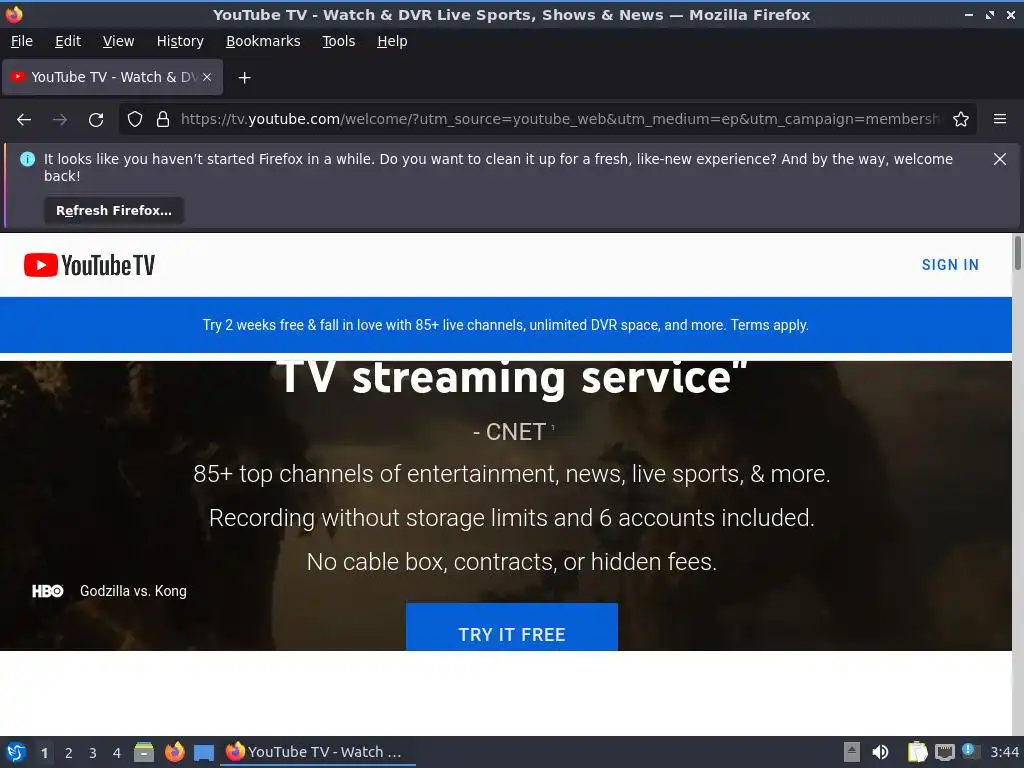Switch to workspace 2
This screenshot has width=1024, height=768.
[69, 753]
